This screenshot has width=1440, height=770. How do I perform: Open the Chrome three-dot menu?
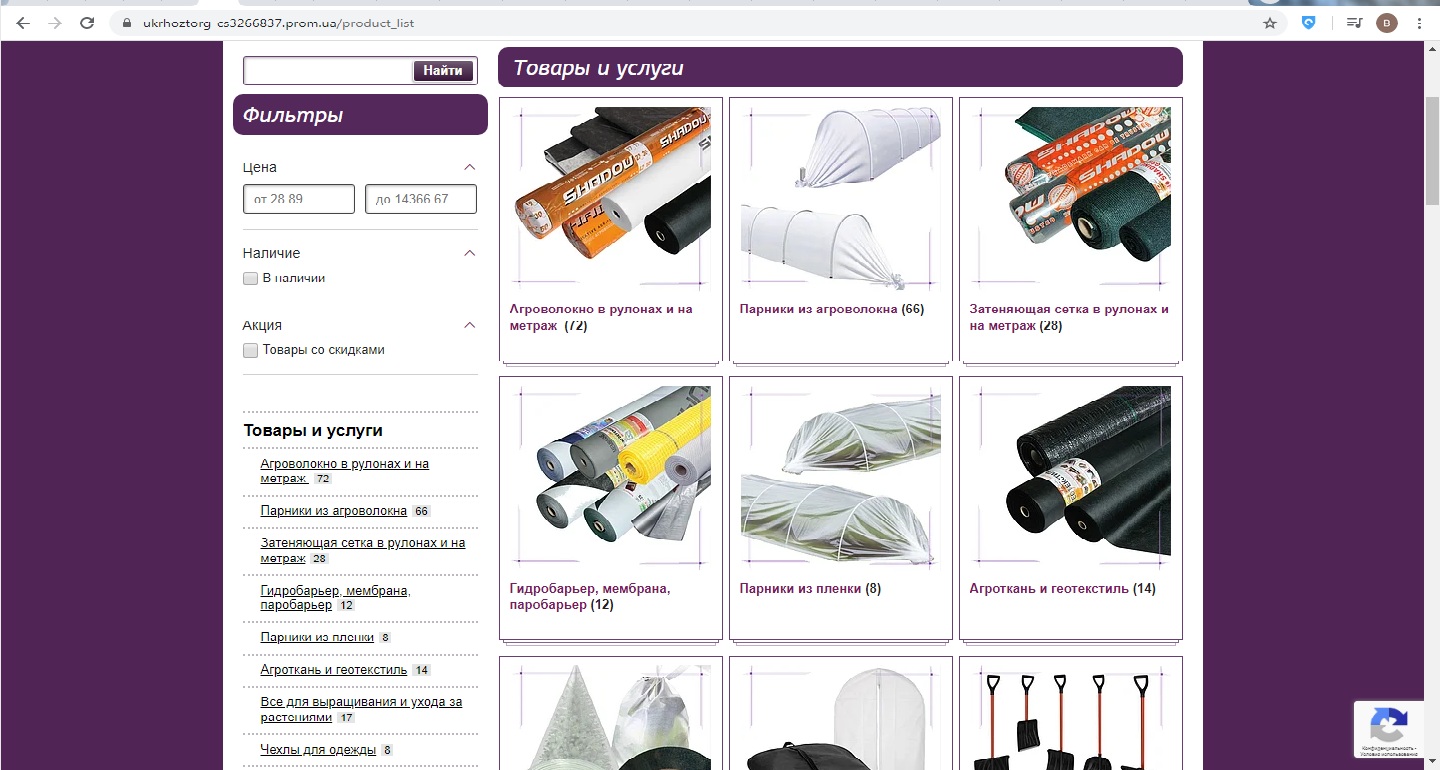click(1420, 23)
